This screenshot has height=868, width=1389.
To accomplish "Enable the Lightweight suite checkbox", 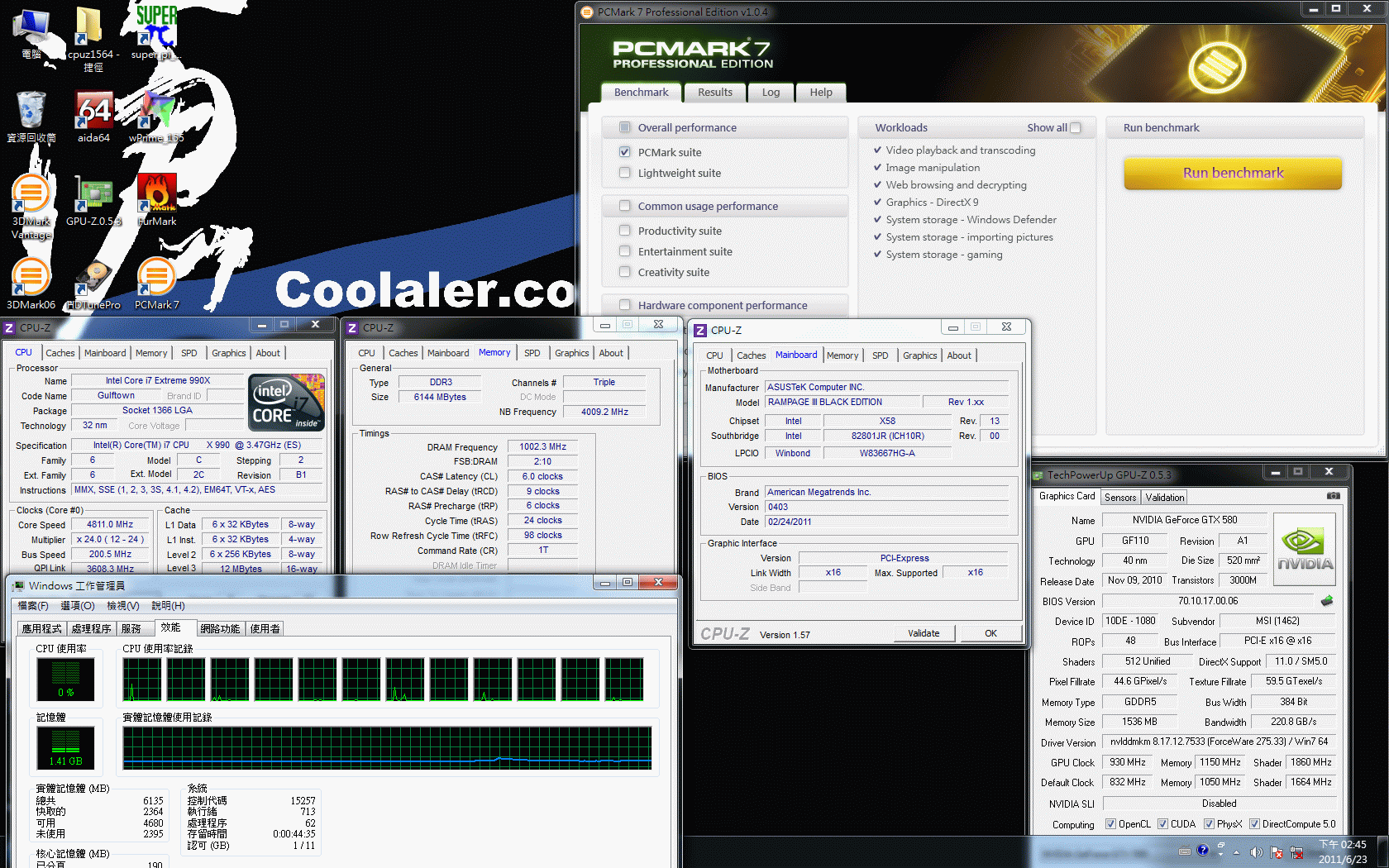I will coord(625,173).
